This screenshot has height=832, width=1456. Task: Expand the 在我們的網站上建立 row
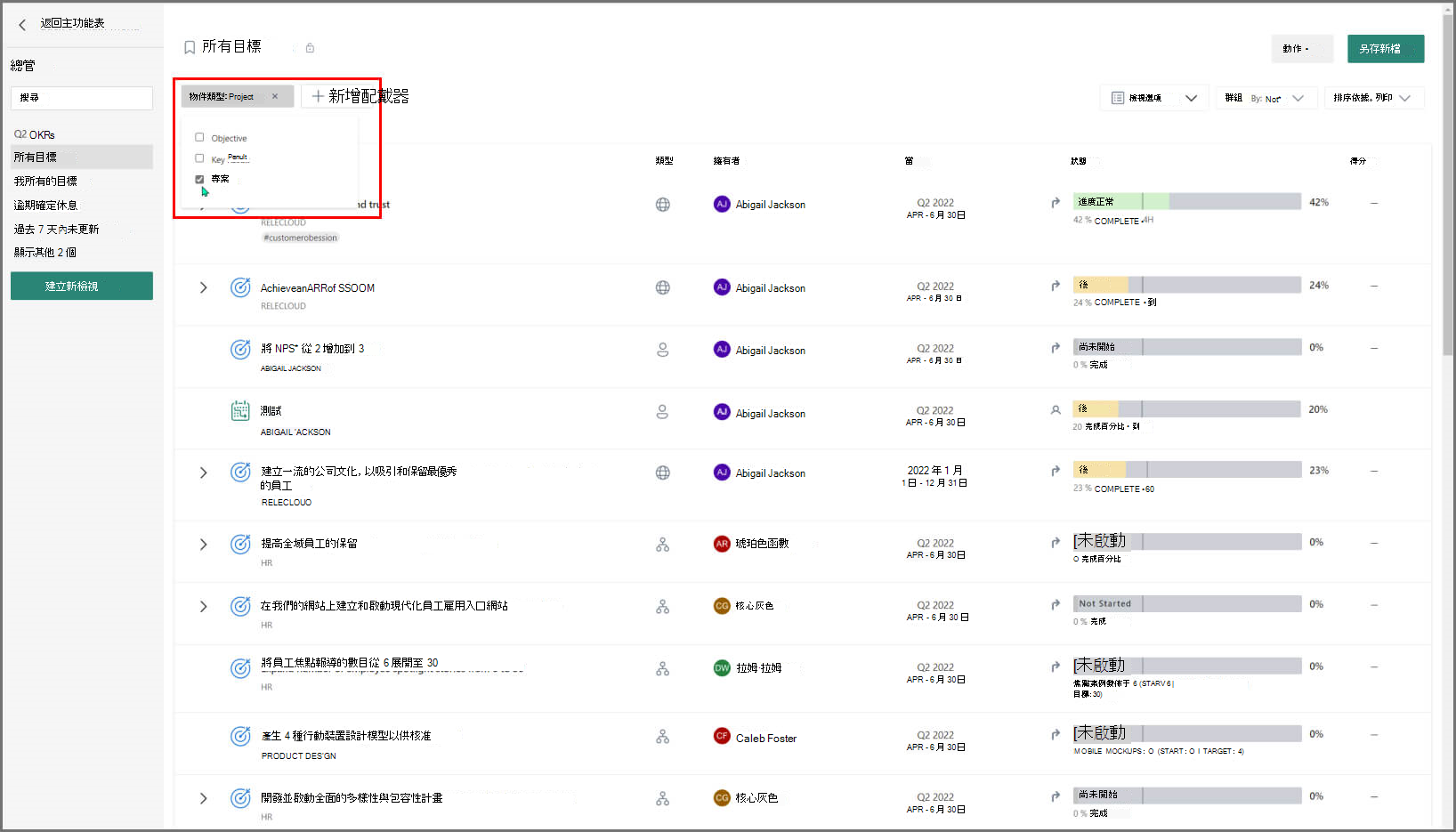[203, 607]
